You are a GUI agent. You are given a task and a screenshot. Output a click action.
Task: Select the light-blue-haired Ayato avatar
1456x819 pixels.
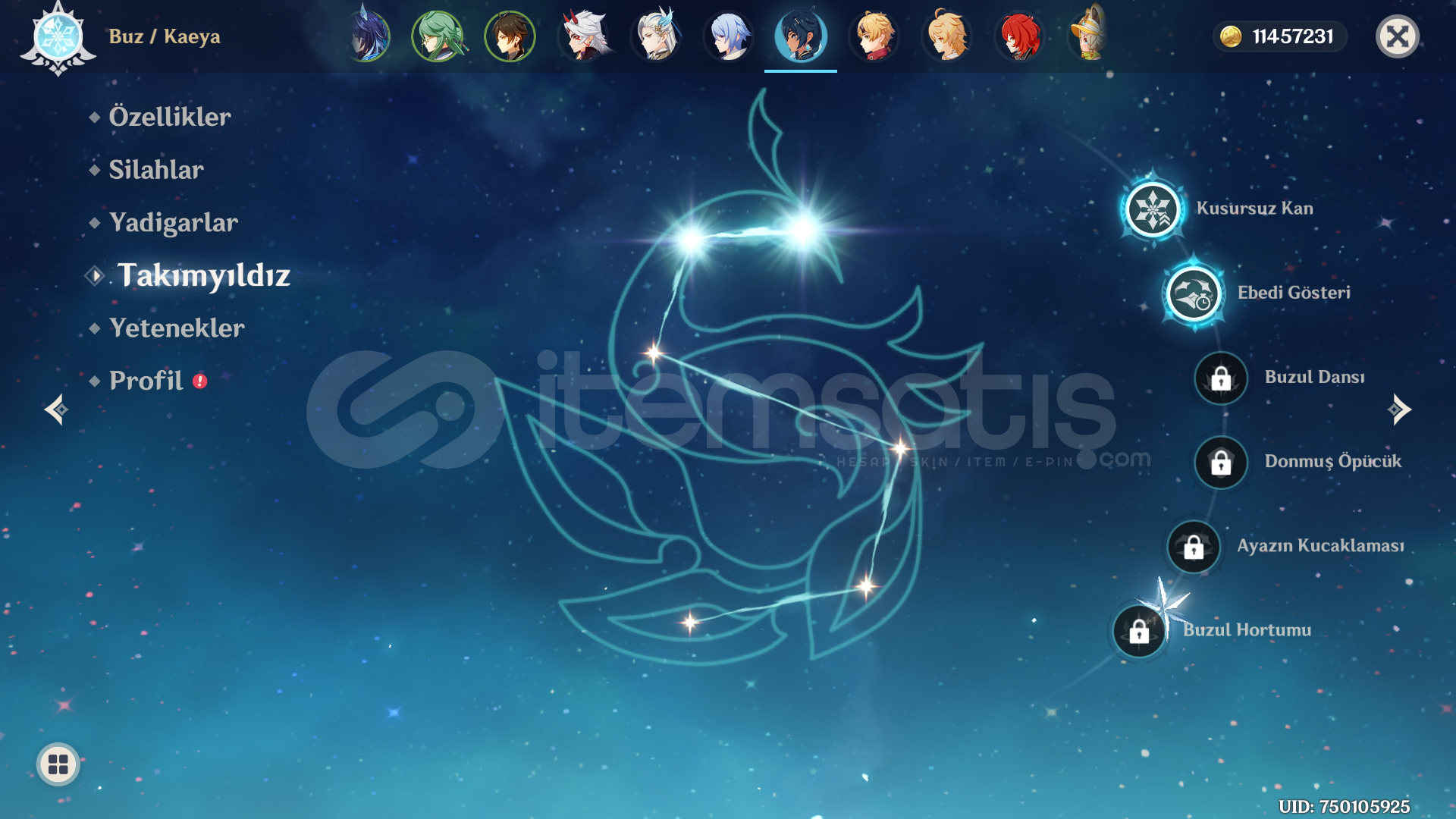click(x=729, y=36)
